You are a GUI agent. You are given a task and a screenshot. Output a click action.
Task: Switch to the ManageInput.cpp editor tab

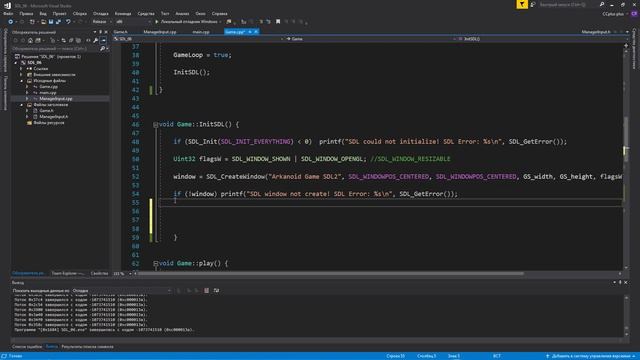(x=160, y=31)
